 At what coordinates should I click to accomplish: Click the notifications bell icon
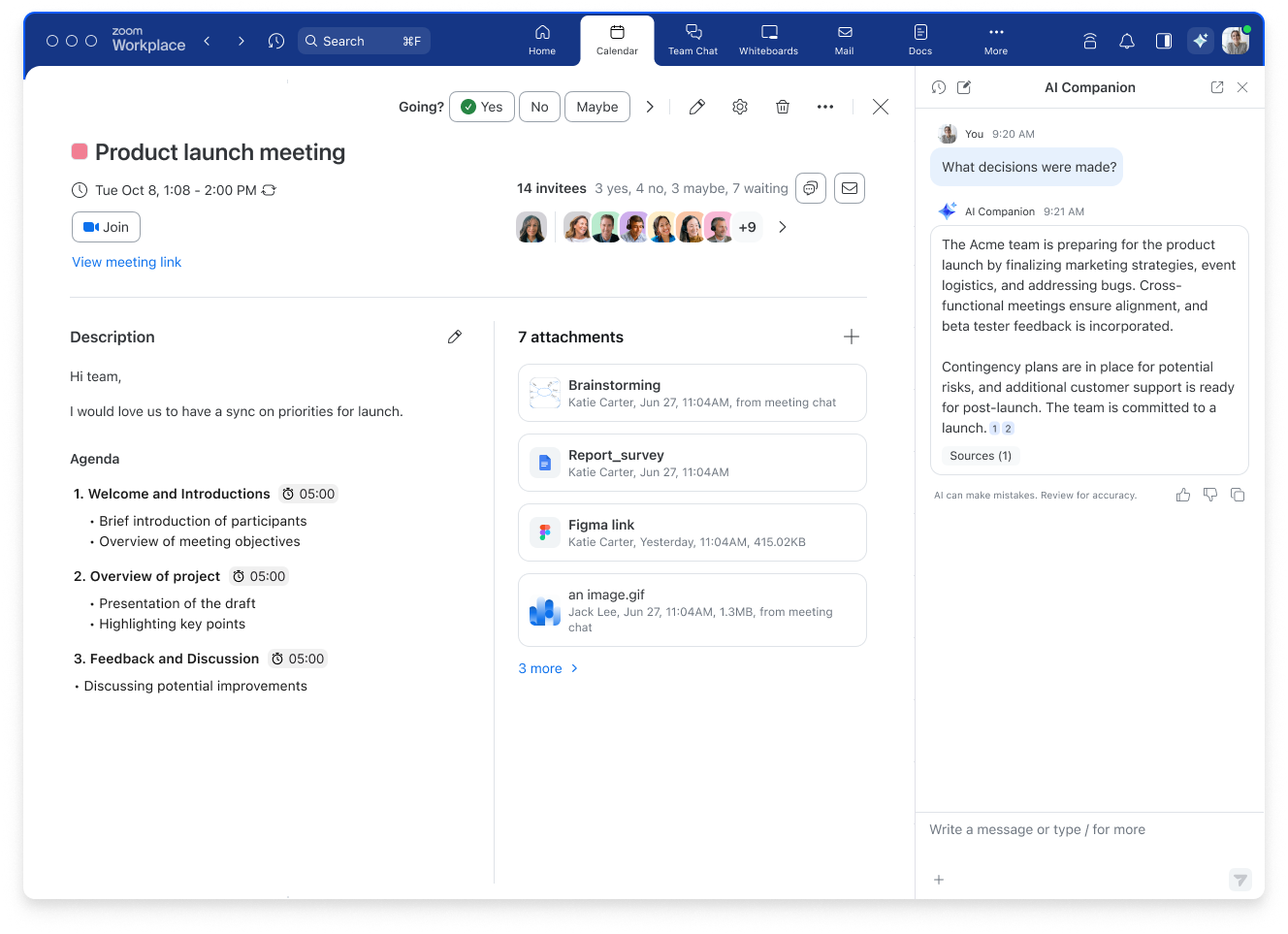click(x=1127, y=41)
